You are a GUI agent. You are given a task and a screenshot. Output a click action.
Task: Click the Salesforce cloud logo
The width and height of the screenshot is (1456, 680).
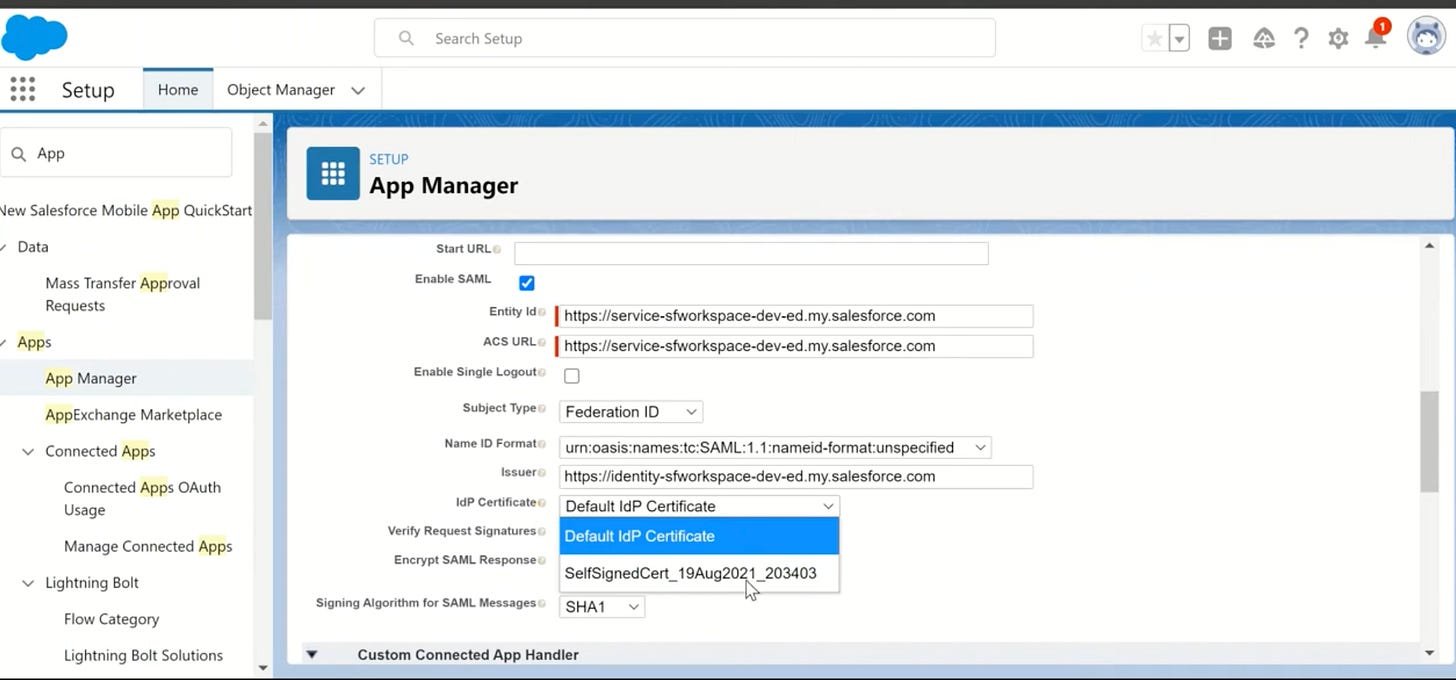coord(35,38)
